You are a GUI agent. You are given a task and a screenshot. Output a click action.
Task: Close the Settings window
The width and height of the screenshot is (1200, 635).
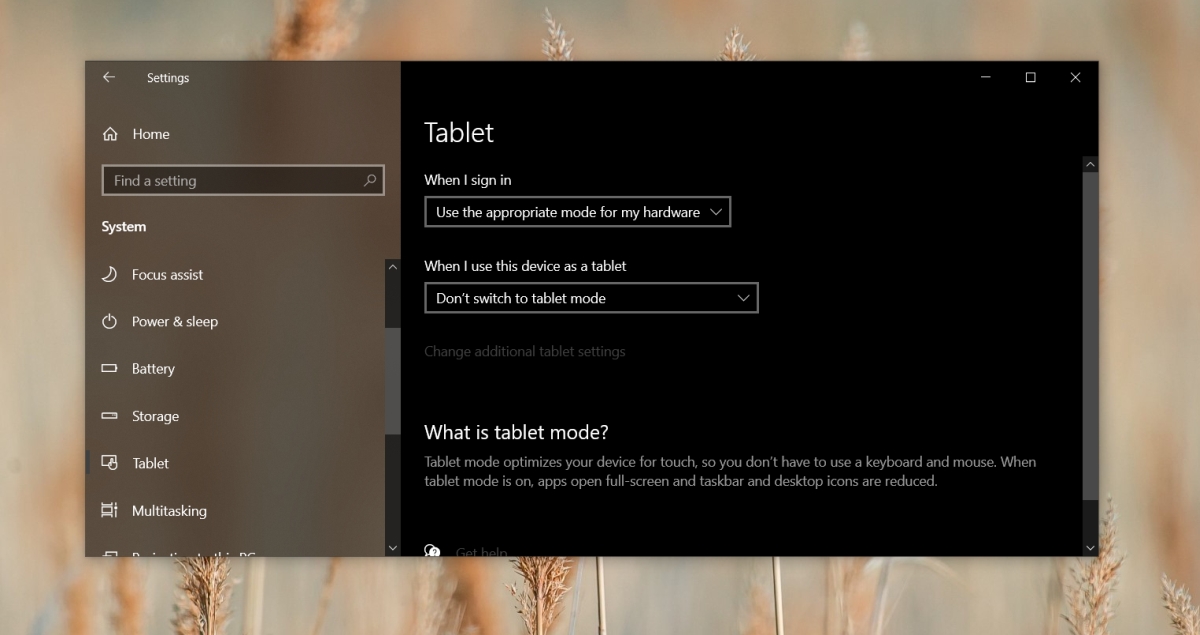[x=1075, y=77]
